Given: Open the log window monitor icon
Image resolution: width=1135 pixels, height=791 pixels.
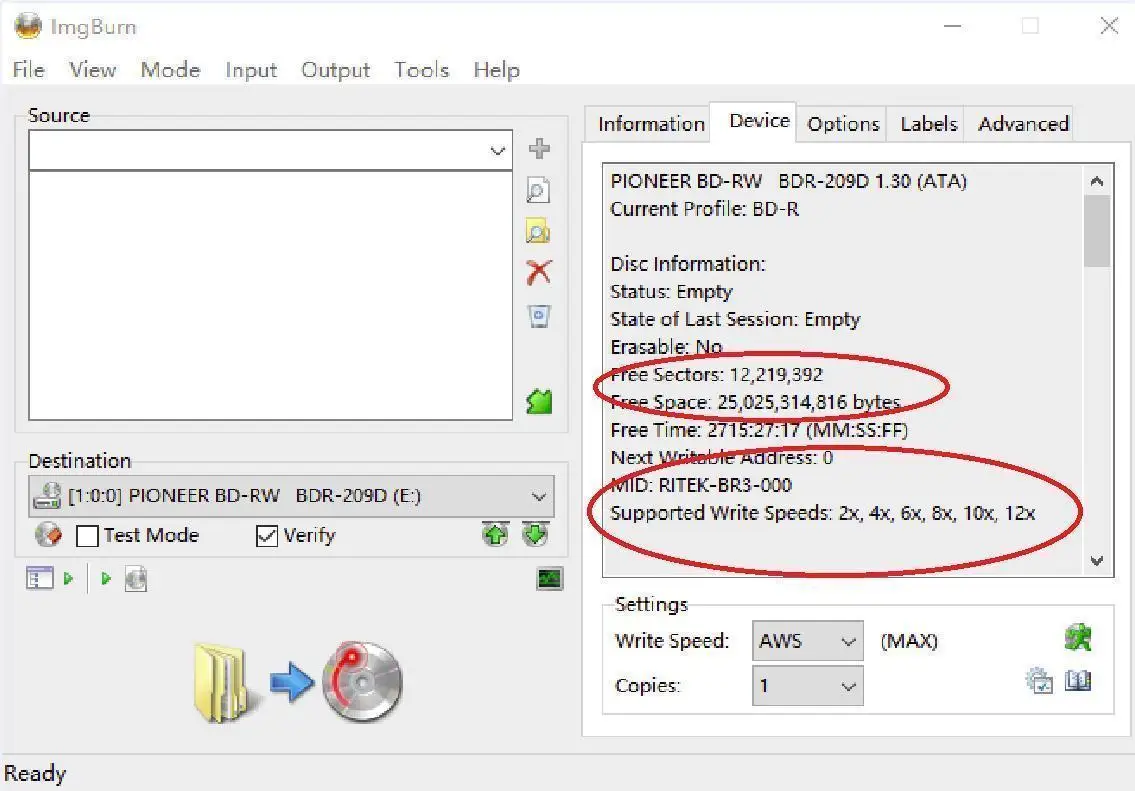Looking at the screenshot, I should coord(550,579).
